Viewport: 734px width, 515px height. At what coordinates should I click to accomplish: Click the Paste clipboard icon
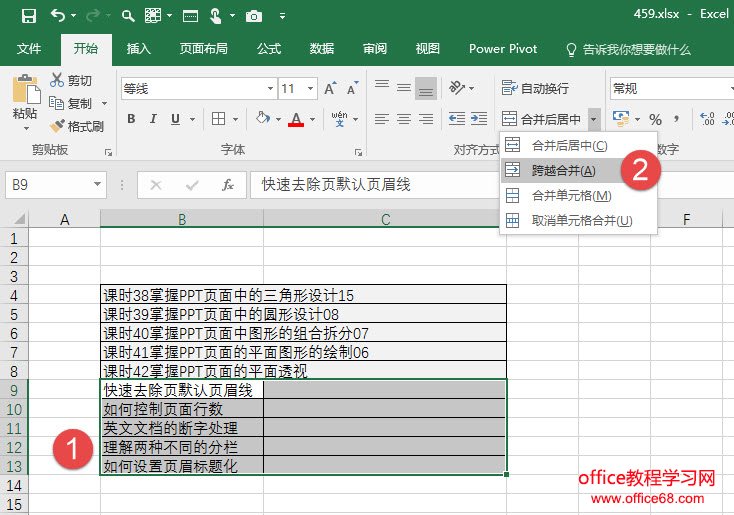pyautogui.click(x=25, y=100)
